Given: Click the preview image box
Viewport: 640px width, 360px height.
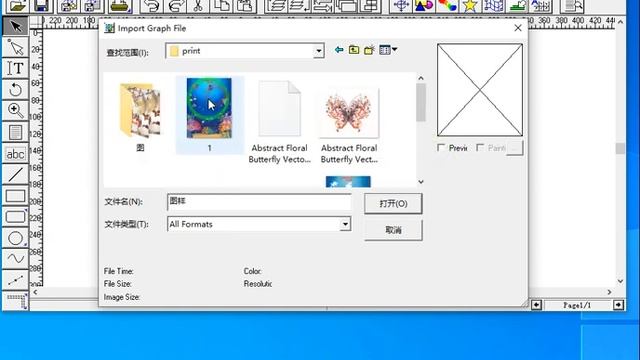Looking at the screenshot, I should pyautogui.click(x=480, y=90).
